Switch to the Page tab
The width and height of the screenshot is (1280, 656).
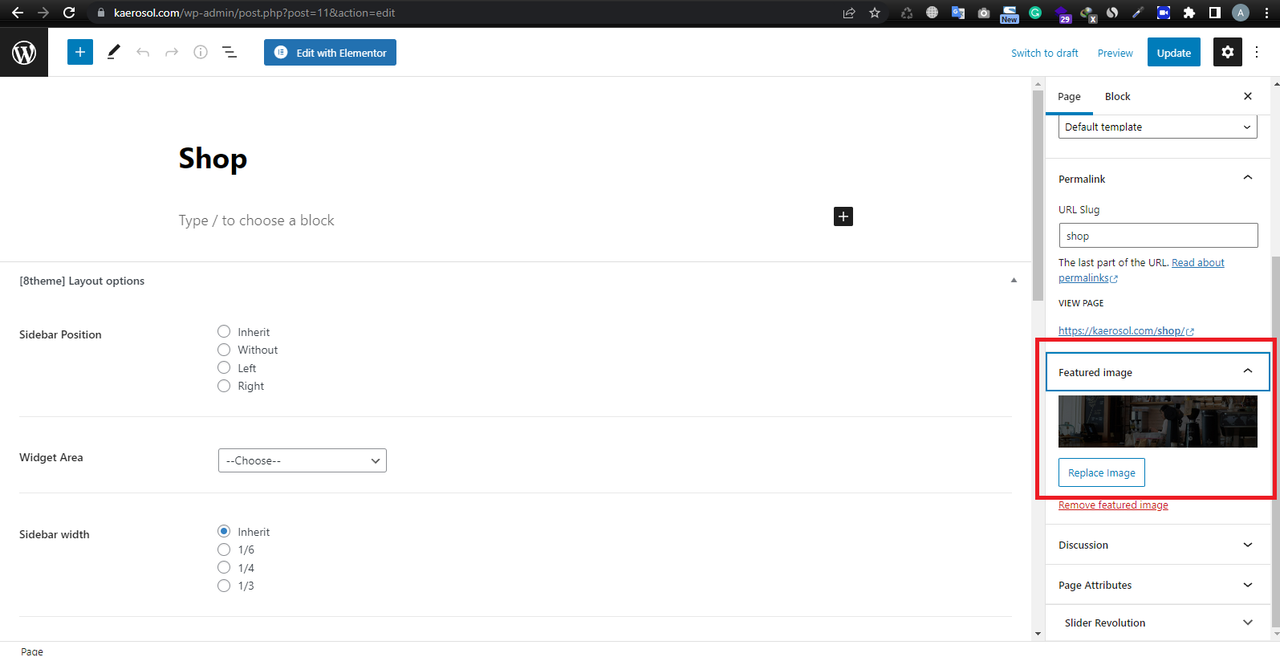1069,96
